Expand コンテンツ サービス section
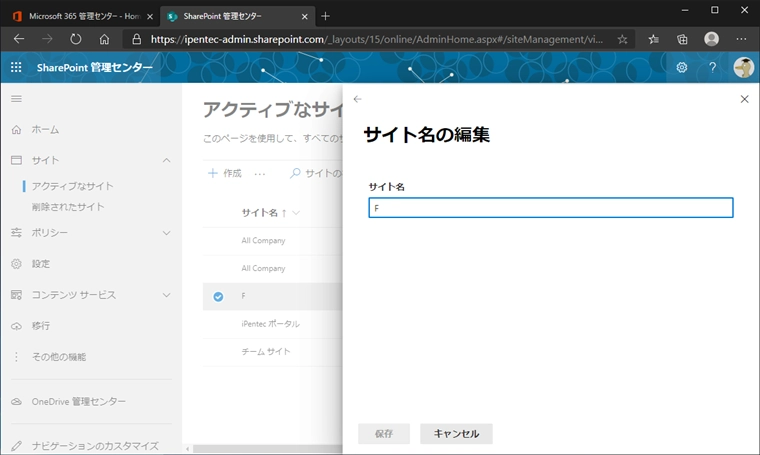 pyautogui.click(x=166, y=295)
